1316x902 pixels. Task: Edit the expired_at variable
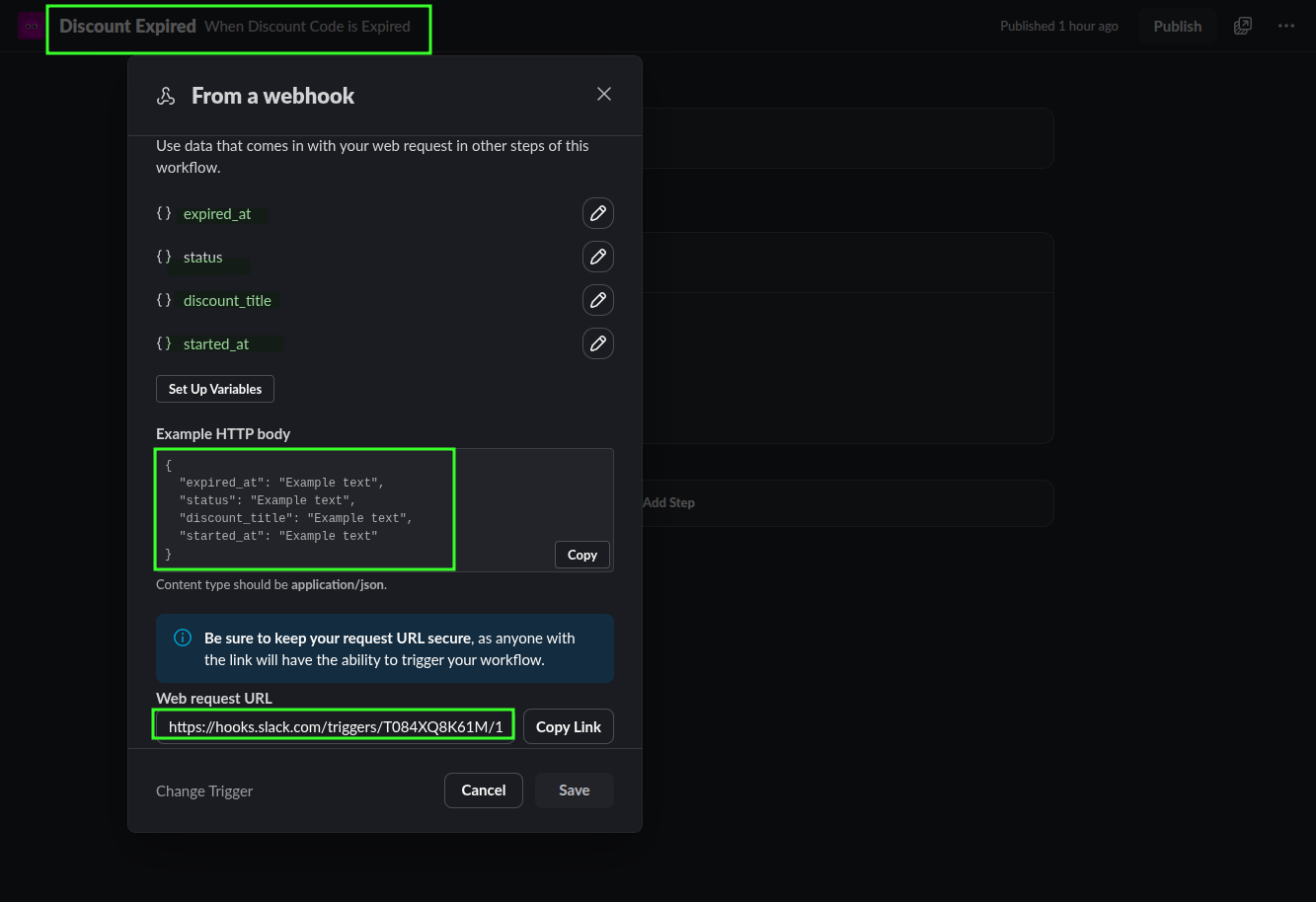pyautogui.click(x=597, y=213)
